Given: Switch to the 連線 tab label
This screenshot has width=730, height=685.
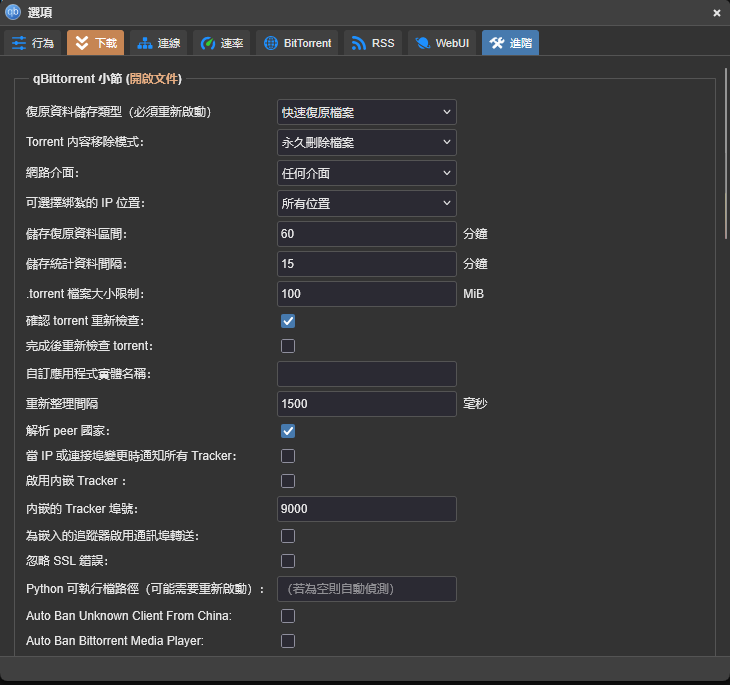Looking at the screenshot, I should point(169,43).
